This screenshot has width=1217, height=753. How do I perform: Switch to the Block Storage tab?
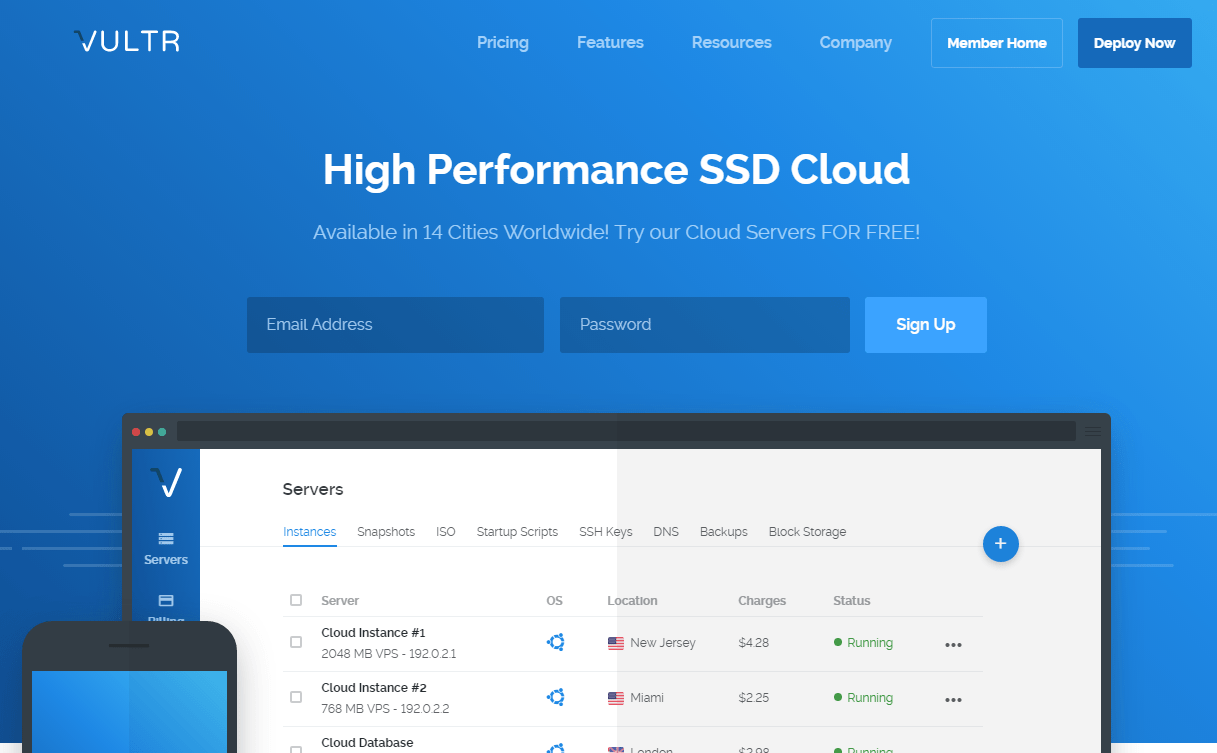807,532
